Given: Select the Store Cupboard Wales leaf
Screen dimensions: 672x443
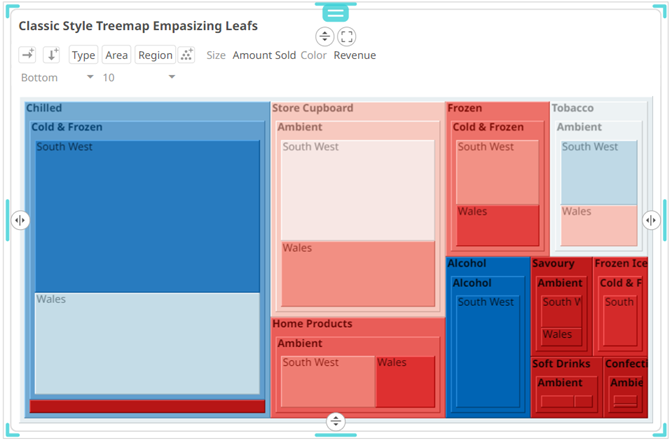Looking at the screenshot, I should (358, 273).
